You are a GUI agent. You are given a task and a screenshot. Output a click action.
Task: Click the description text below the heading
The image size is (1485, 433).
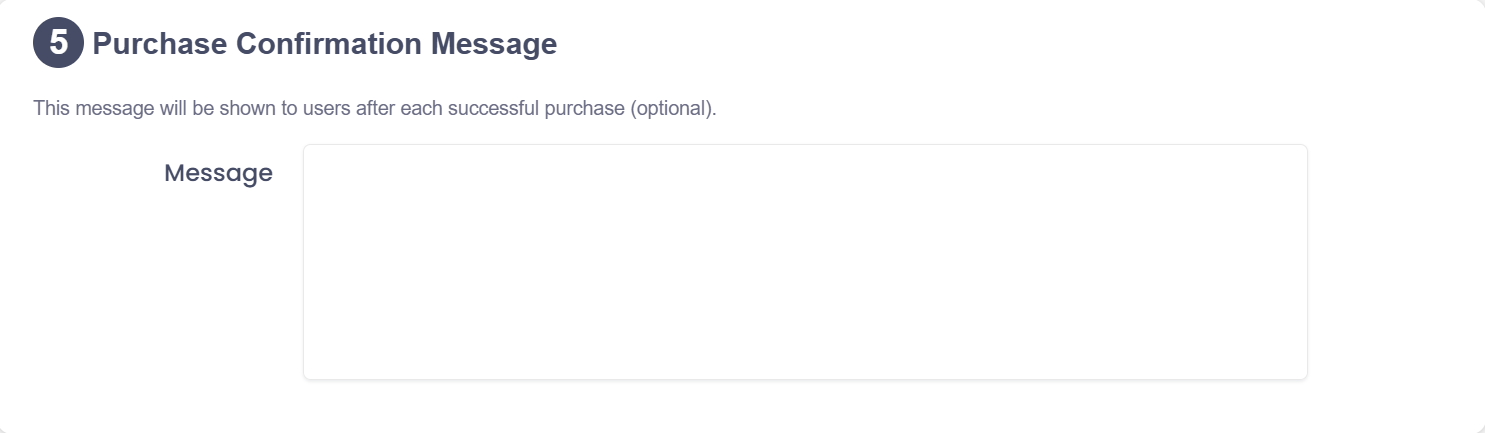pyautogui.click(x=375, y=108)
